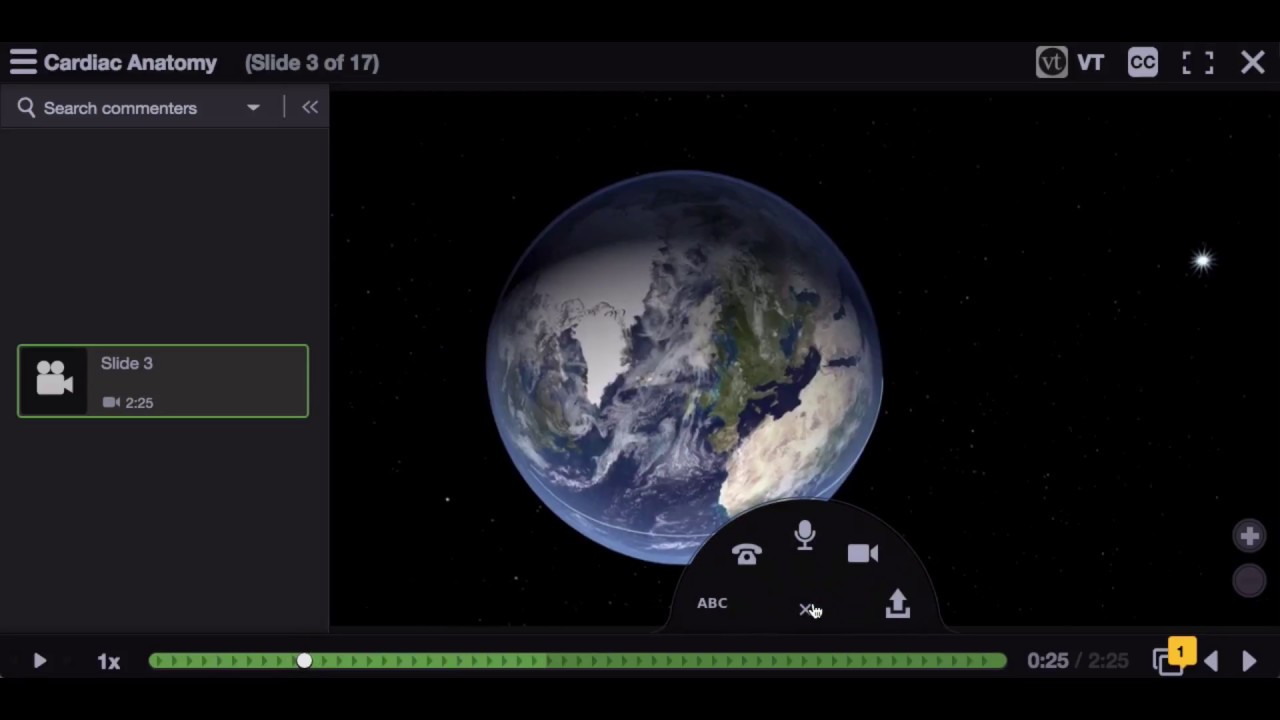Play the slide conversation
1280x720 pixels.
pyautogui.click(x=39, y=661)
